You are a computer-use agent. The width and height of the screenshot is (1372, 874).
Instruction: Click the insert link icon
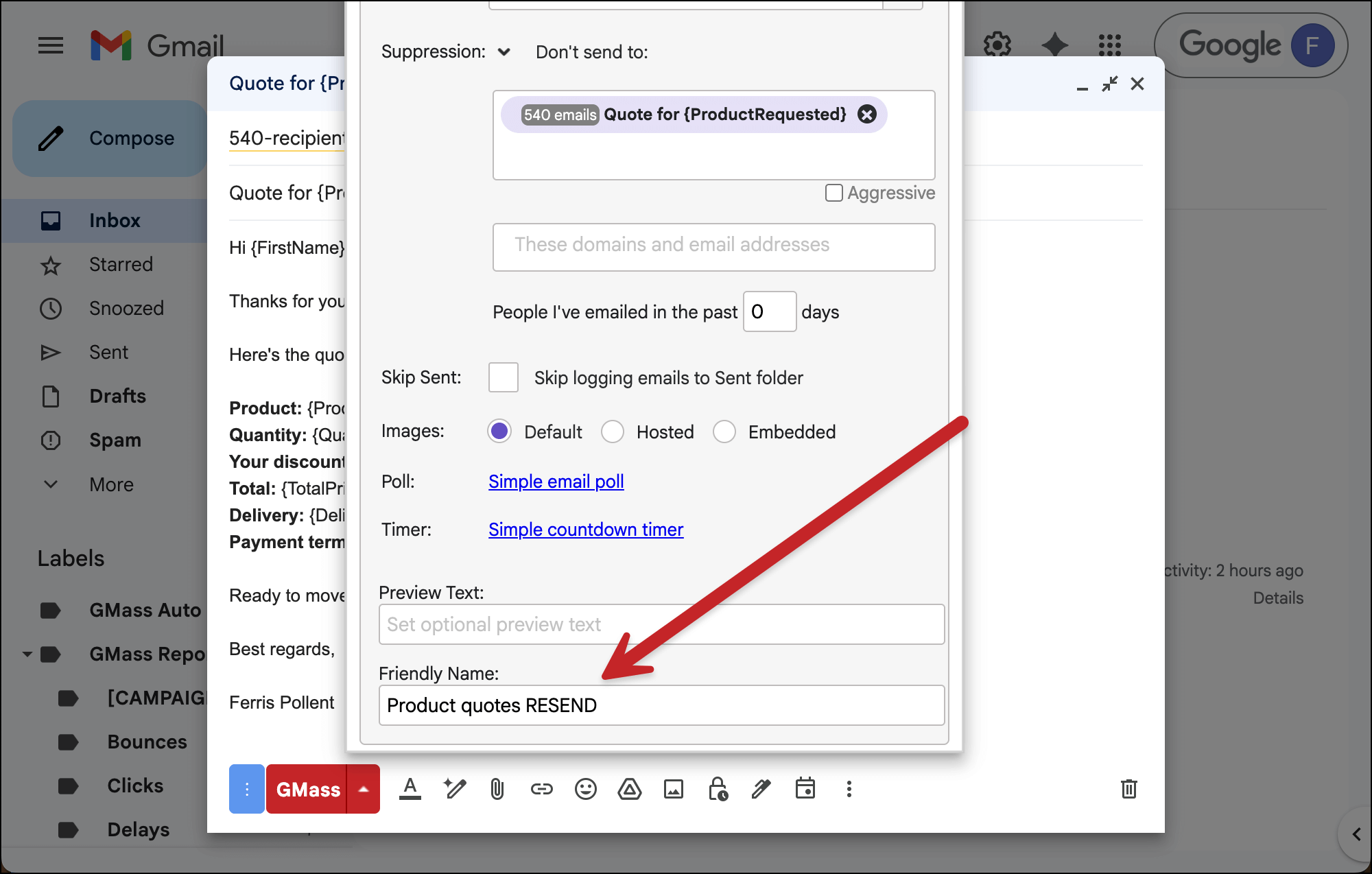(541, 789)
